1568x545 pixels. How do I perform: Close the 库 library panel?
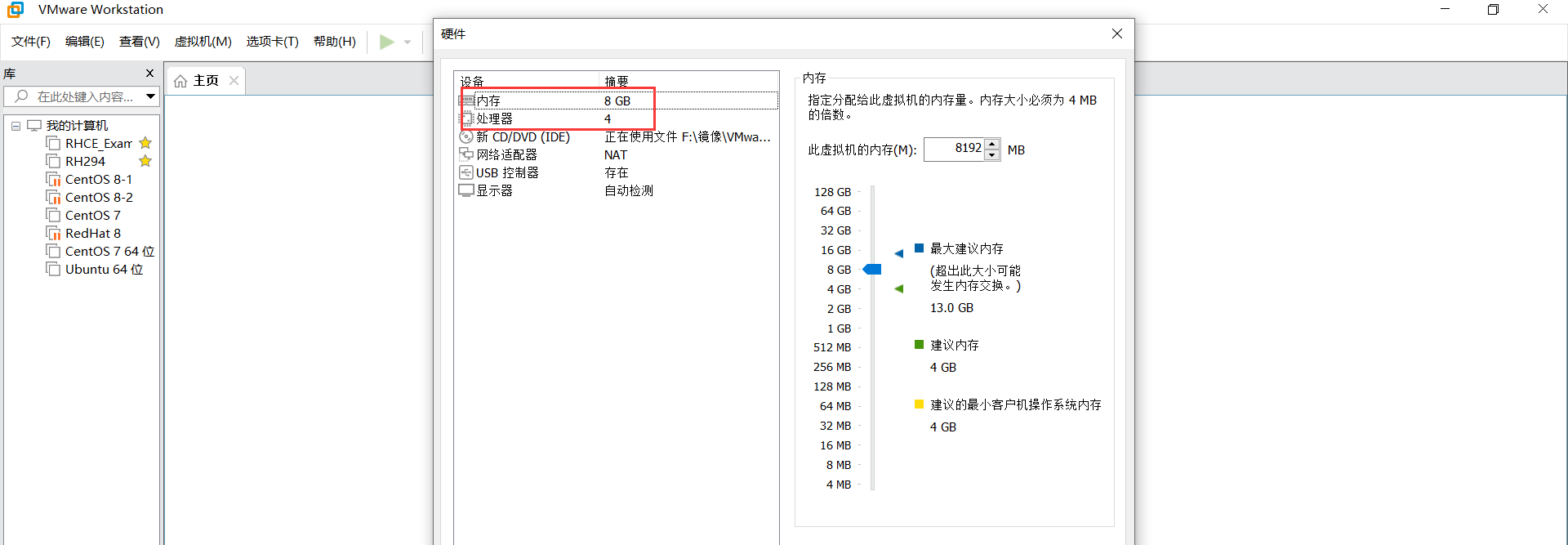coord(149,74)
